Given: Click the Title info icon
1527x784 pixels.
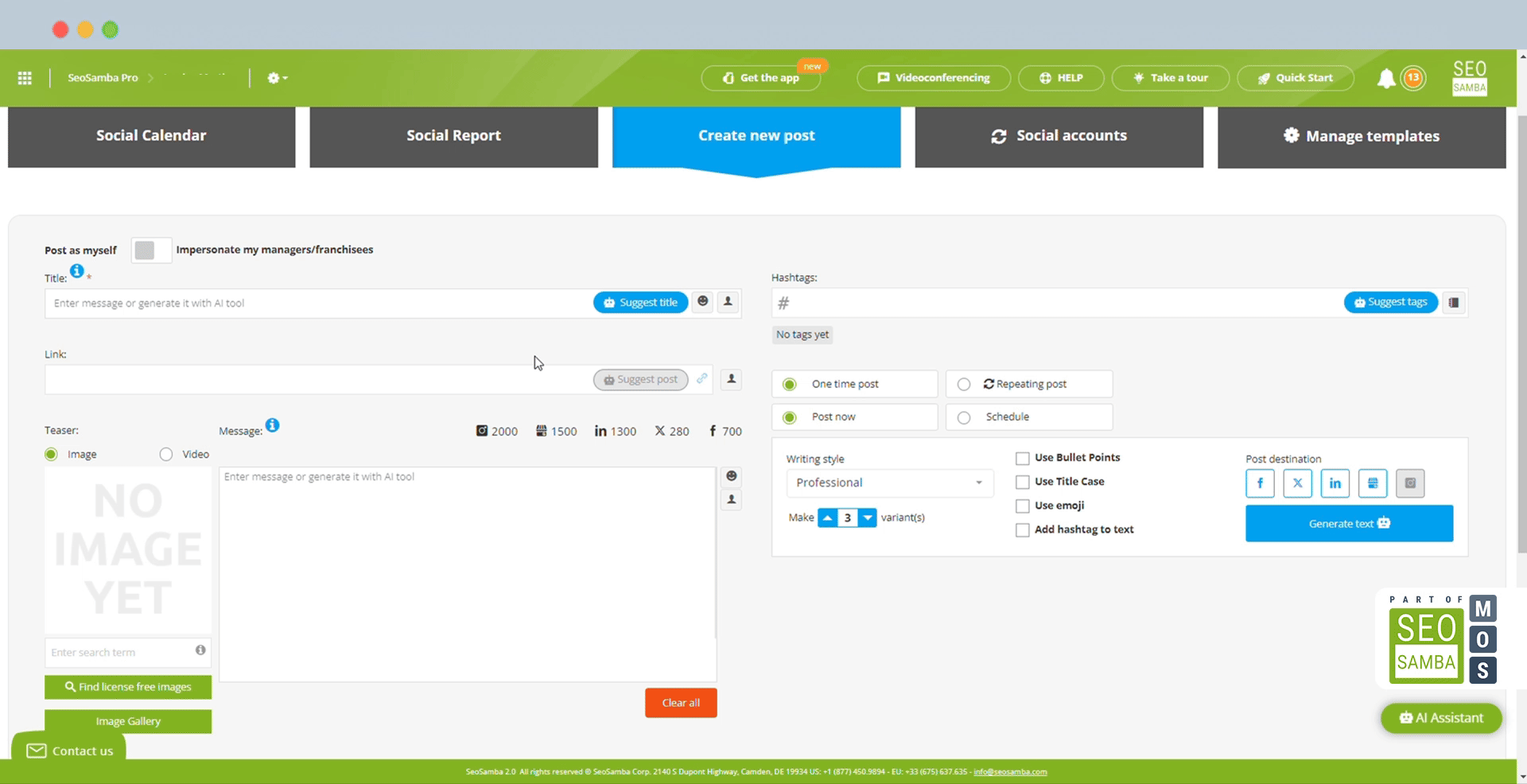Looking at the screenshot, I should point(76,271).
